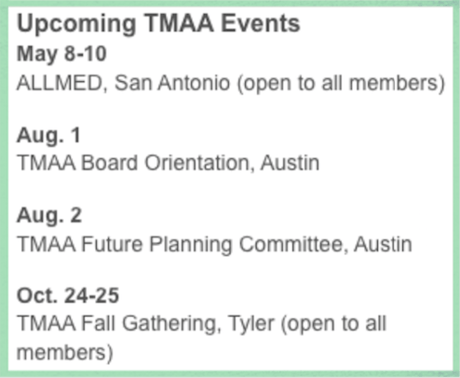460x378 pixels.
Task: Click the word "Upcoming" in the heading
Action: [77, 25]
